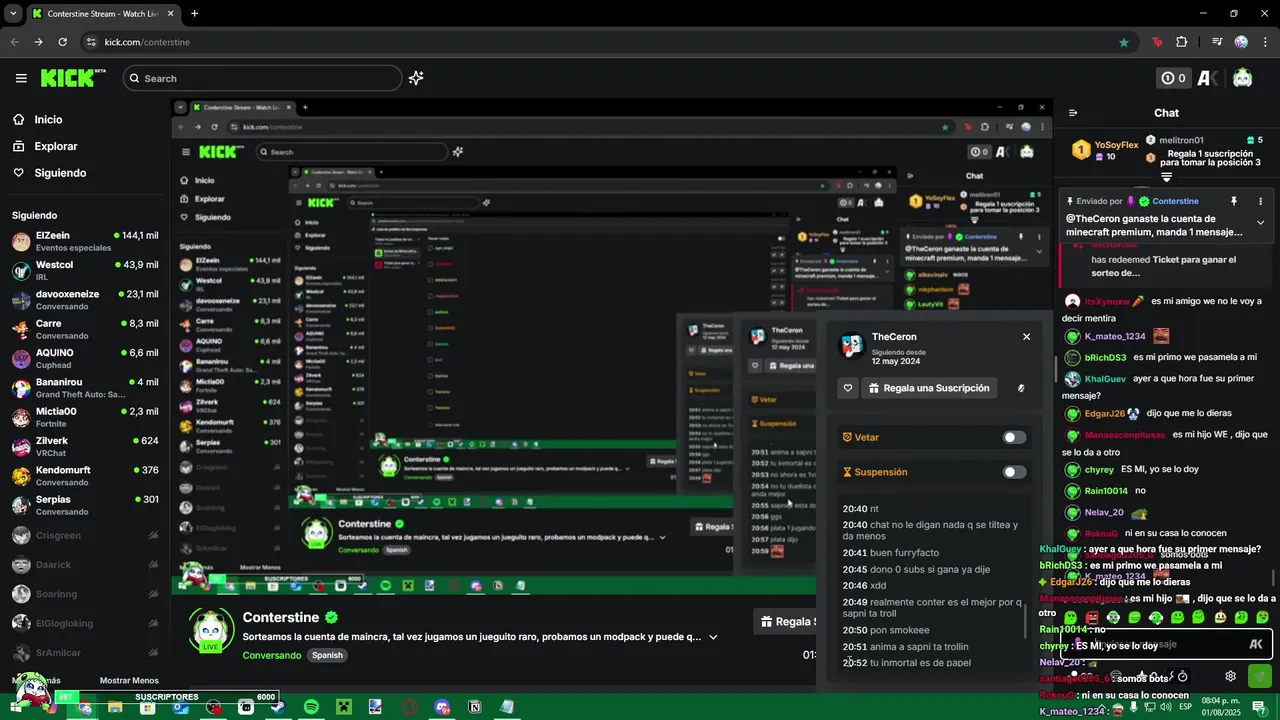Open offline channel Crisgreen in sidebar

[85, 535]
